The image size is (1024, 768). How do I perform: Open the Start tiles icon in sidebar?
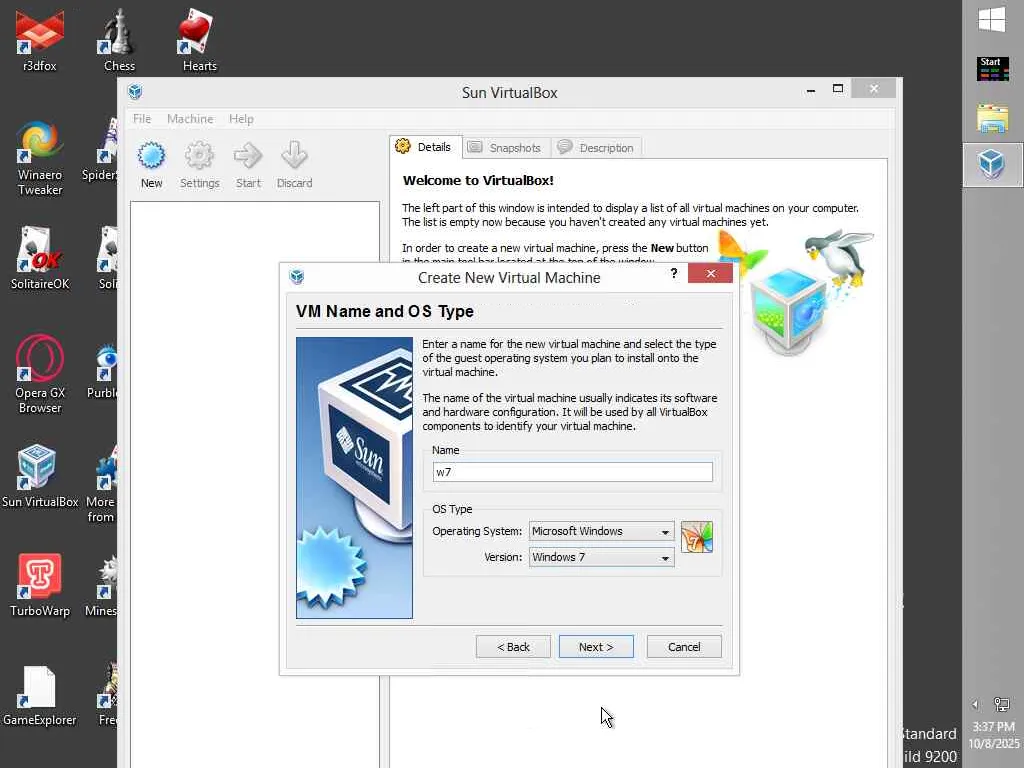[x=993, y=69]
